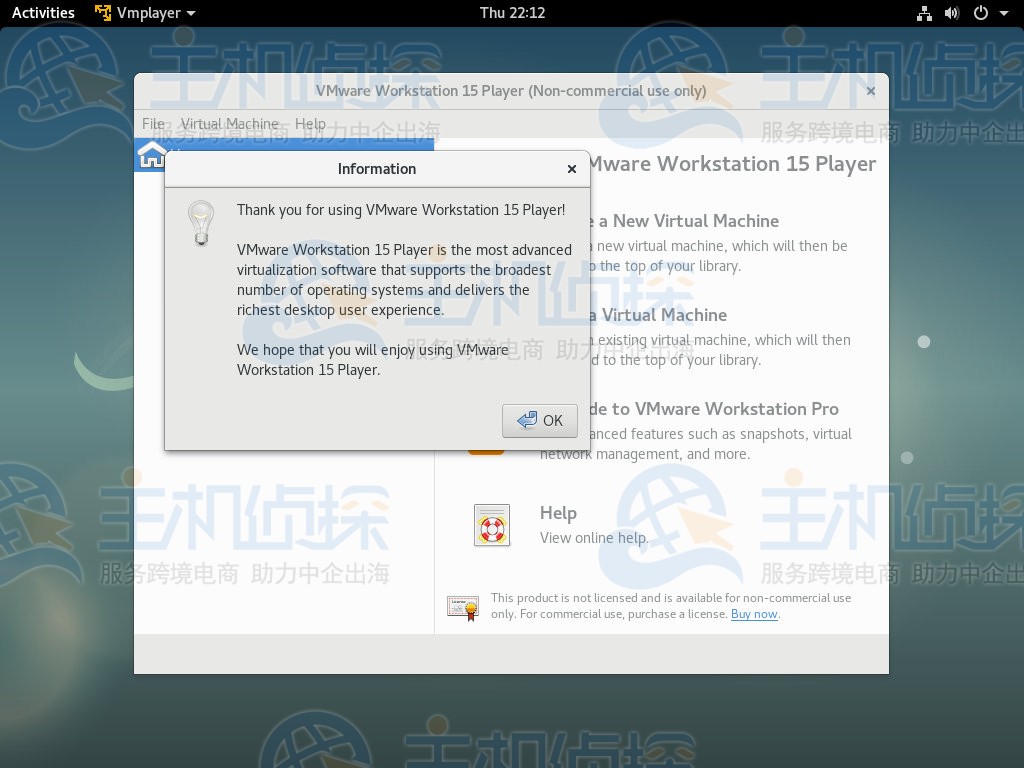The width and height of the screenshot is (1024, 768).
Task: Click the Vmplayer app icon in the top bar
Action: [103, 13]
